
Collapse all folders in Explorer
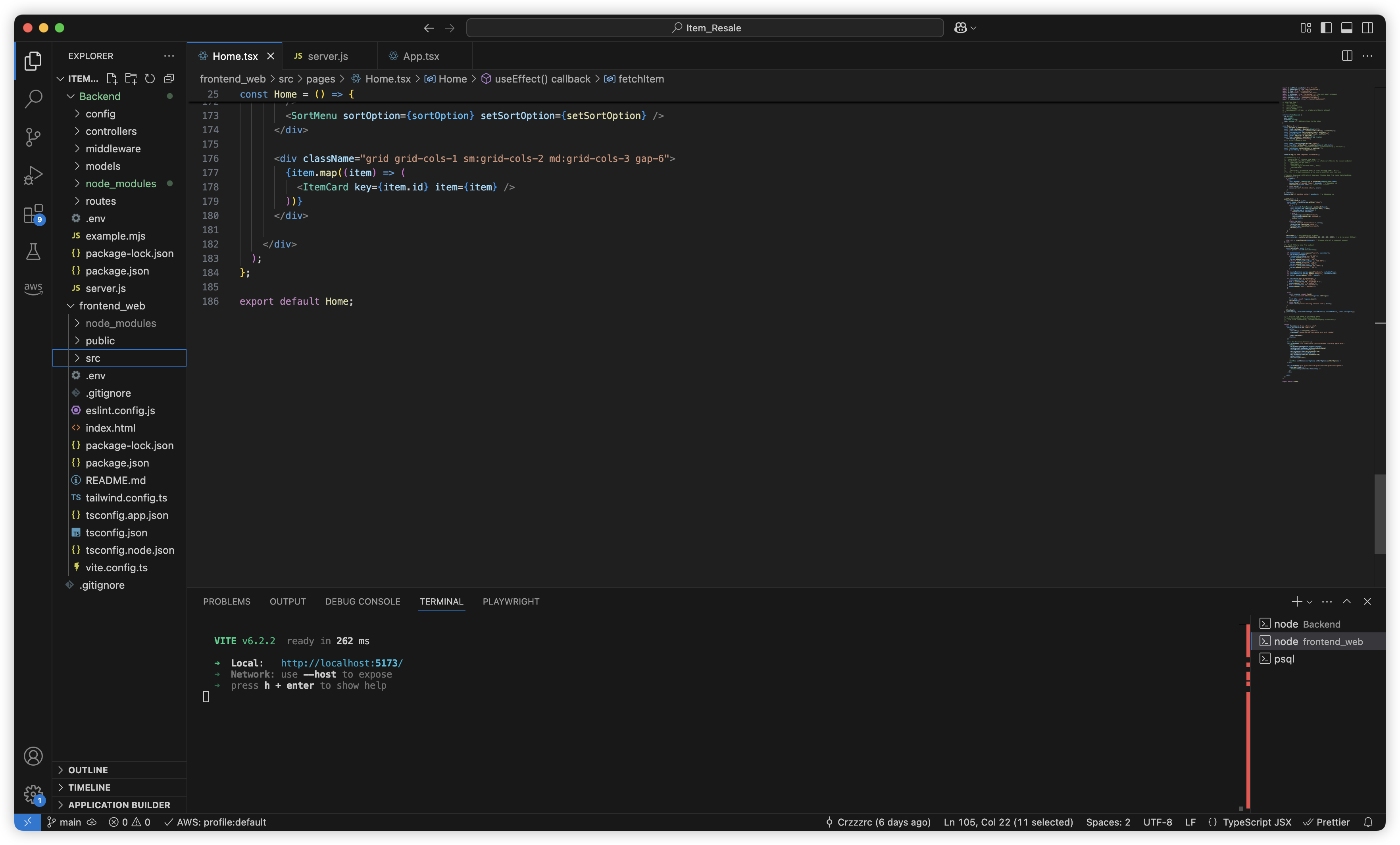click(169, 79)
